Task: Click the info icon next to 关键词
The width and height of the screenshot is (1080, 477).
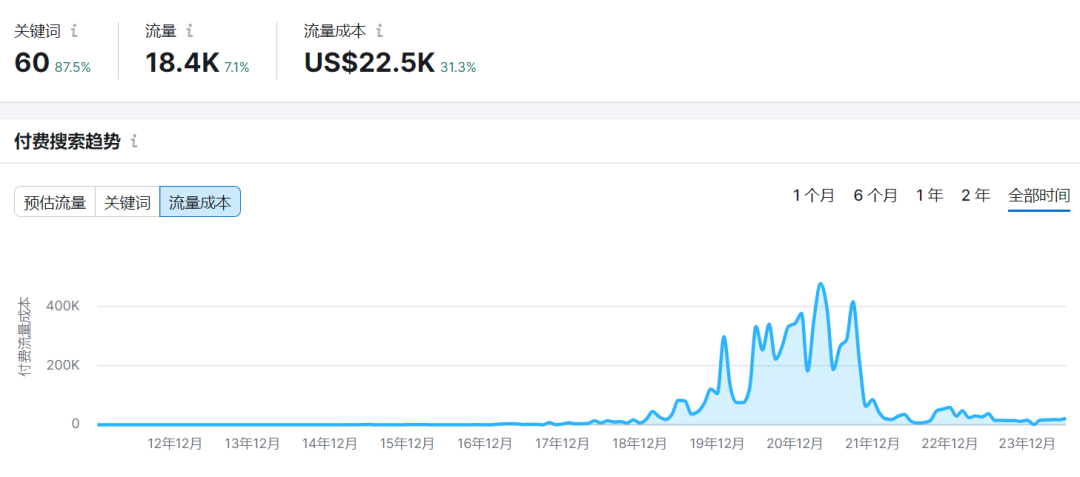Action: point(74,31)
